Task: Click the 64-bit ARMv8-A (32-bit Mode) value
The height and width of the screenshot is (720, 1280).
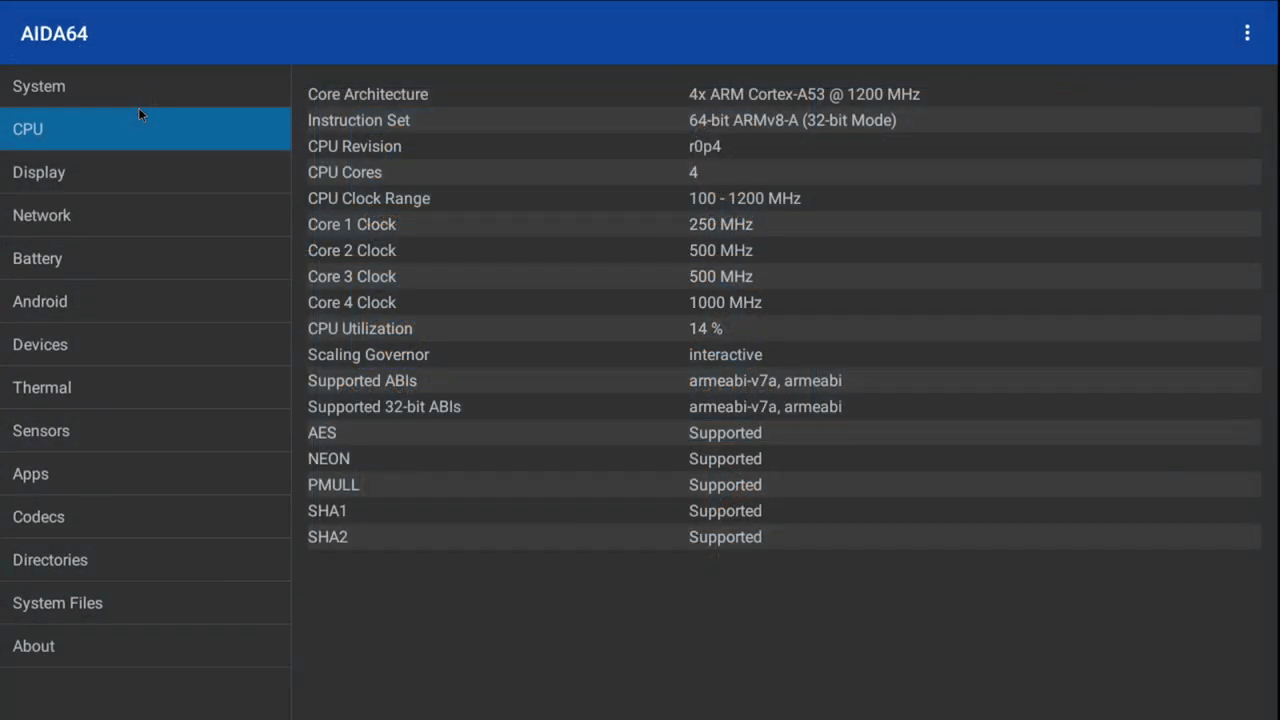Action: click(792, 120)
